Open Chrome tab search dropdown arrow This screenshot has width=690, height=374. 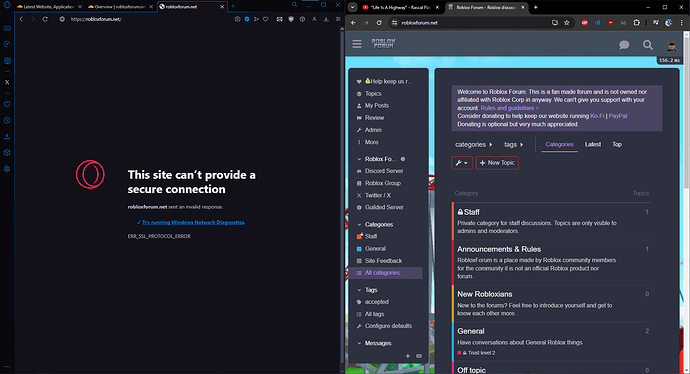coord(352,7)
